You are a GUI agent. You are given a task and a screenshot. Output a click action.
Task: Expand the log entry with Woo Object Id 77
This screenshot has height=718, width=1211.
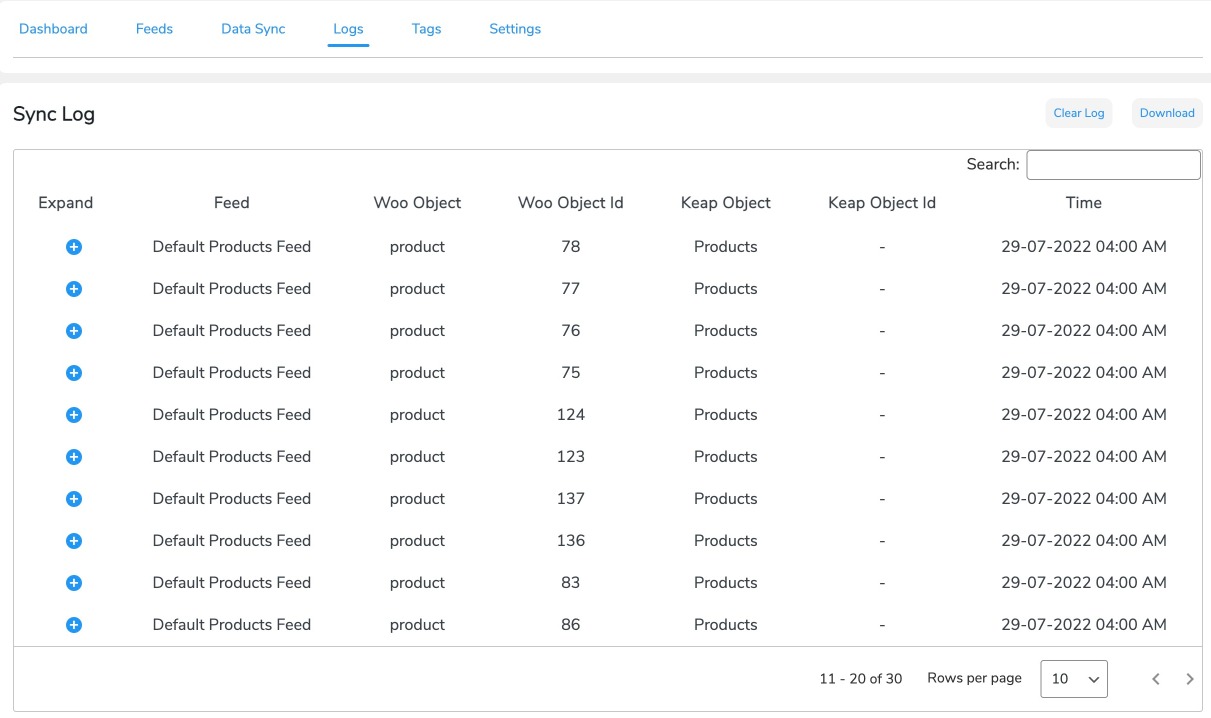coord(73,288)
